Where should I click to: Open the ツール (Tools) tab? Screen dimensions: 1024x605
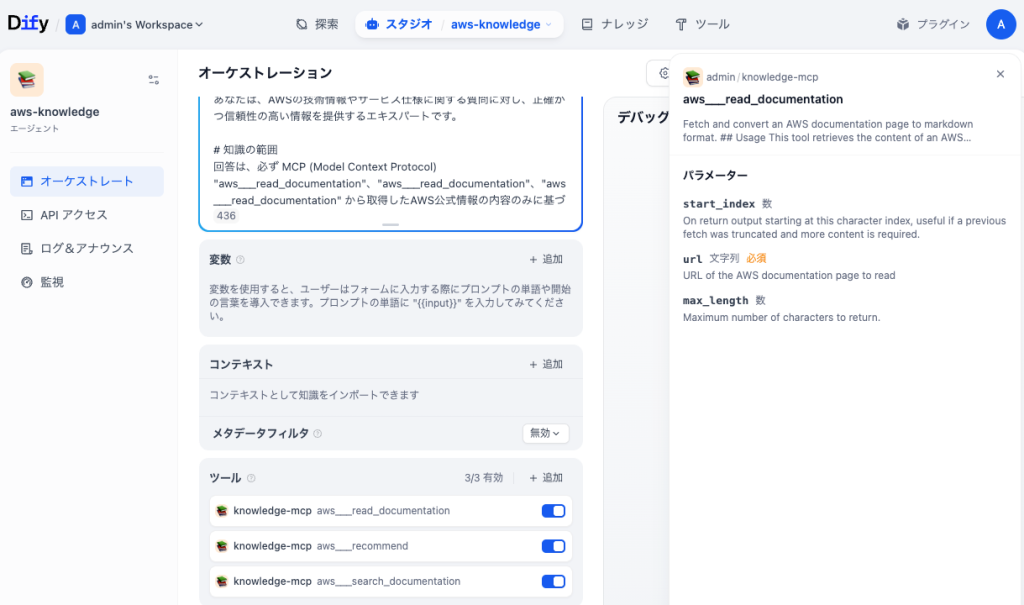pos(702,24)
